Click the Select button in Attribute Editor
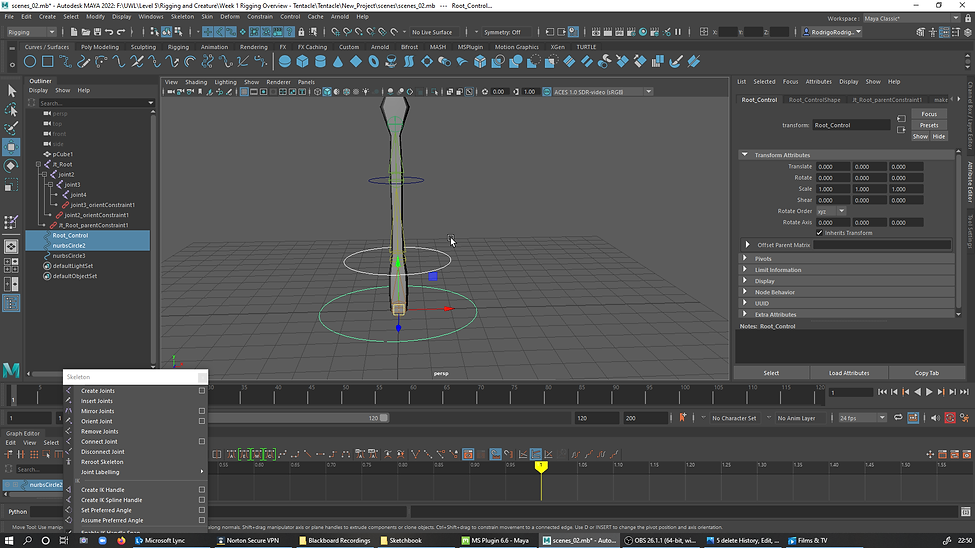 pyautogui.click(x=771, y=373)
